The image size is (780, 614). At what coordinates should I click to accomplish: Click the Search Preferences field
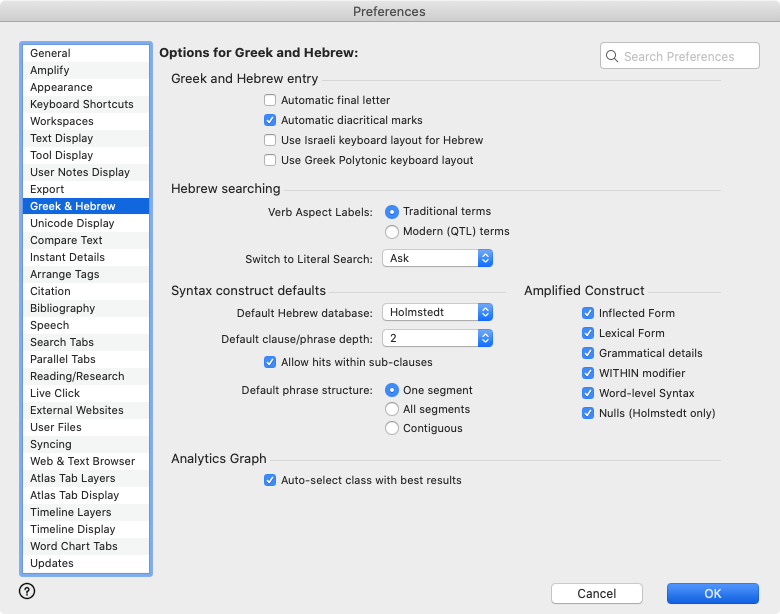click(x=688, y=57)
